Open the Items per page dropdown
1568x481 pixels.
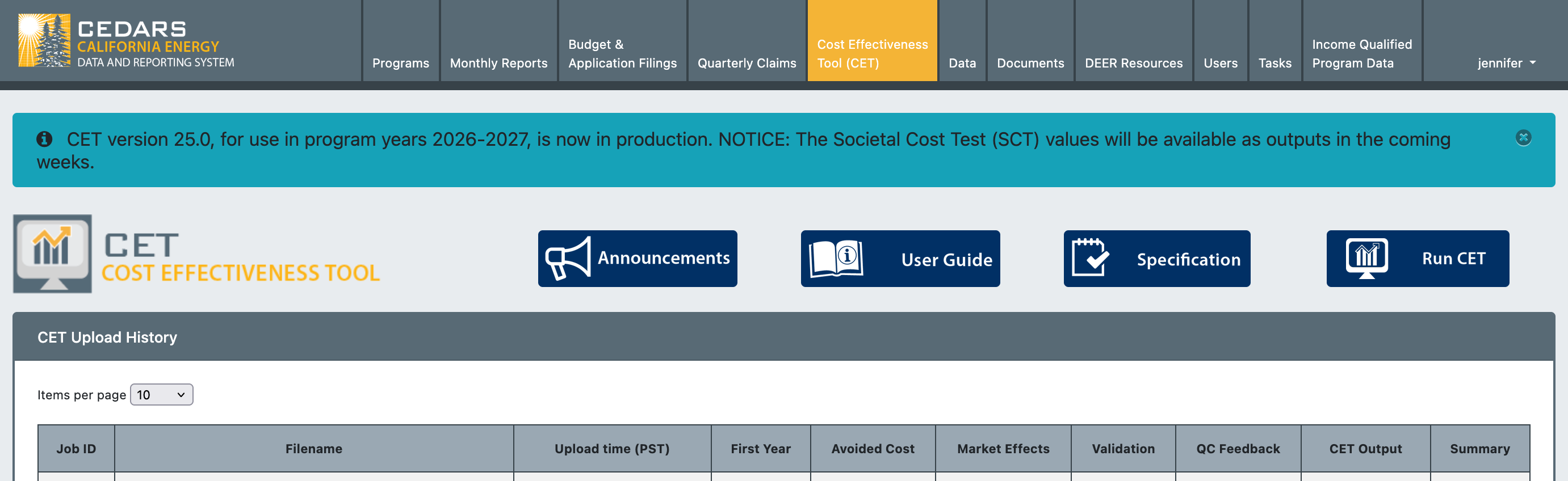161,395
